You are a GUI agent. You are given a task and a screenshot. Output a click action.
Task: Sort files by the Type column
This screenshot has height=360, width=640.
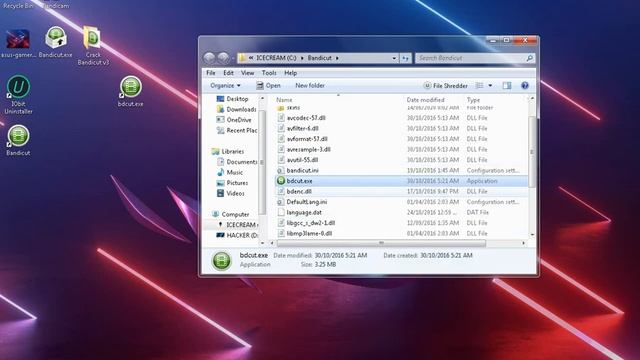tap(473, 100)
